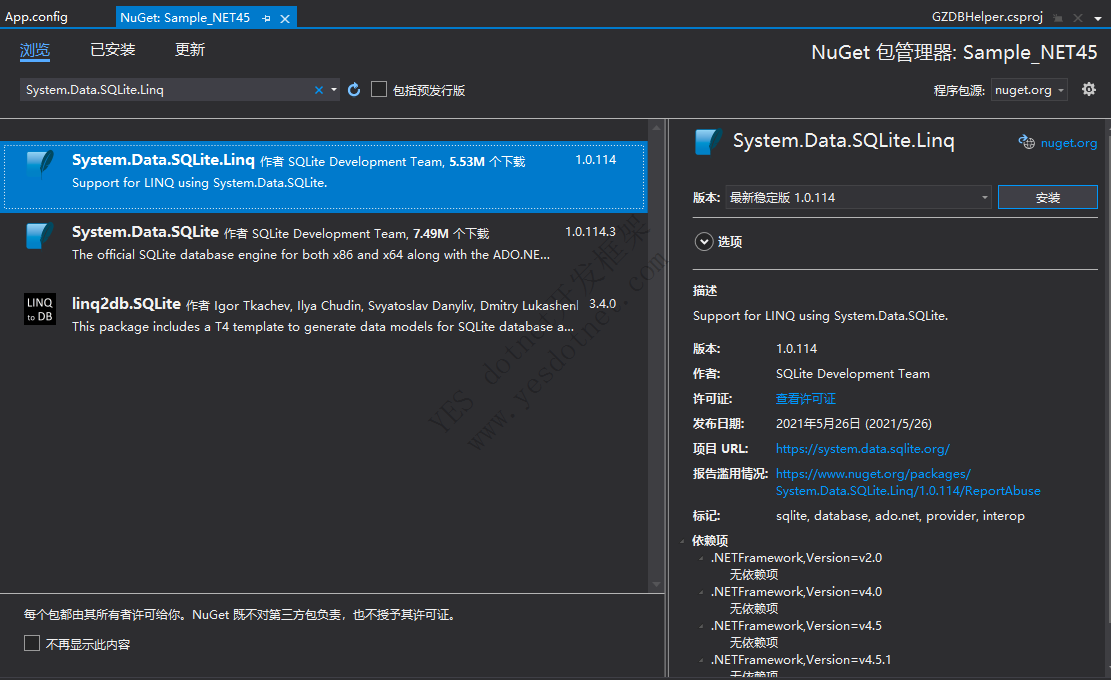
Task: Click the System.Data.SQLite package icon
Action: (x=40, y=236)
